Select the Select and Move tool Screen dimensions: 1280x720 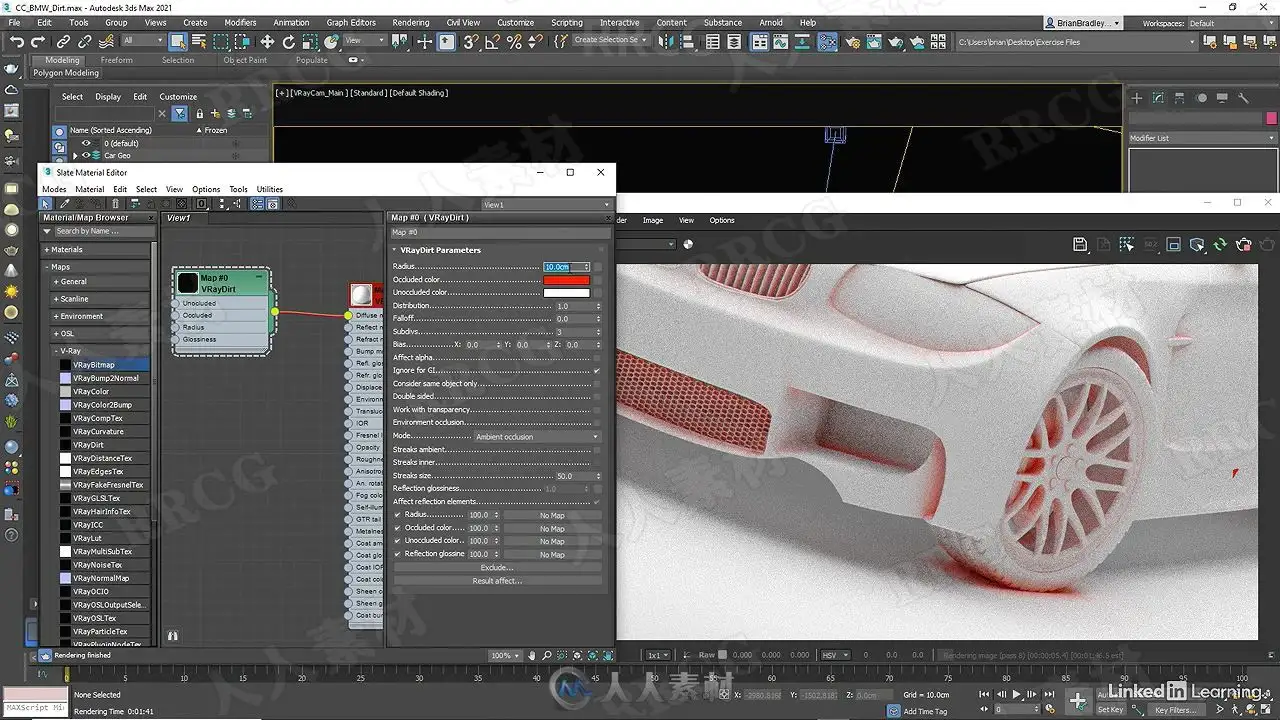(267, 41)
